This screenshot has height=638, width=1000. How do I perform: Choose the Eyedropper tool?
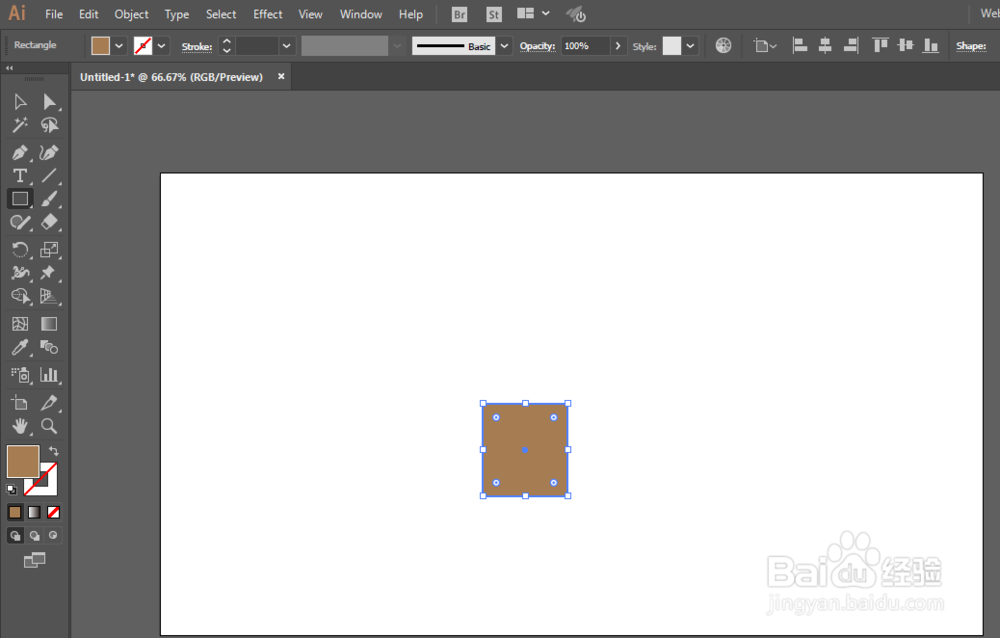[x=20, y=347]
